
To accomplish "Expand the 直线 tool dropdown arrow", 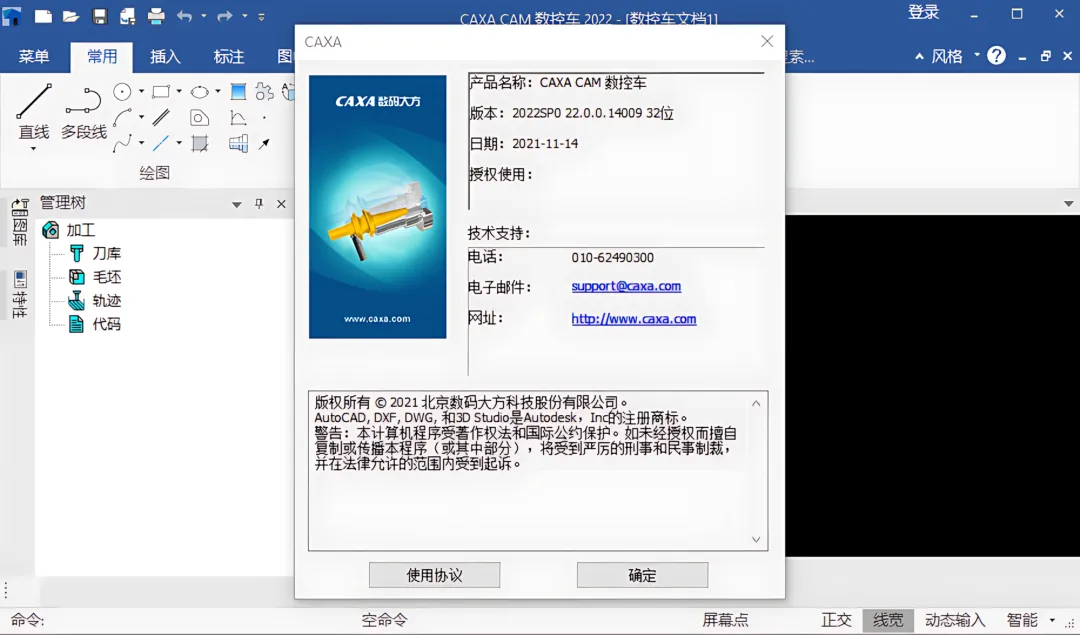I will (33, 149).
